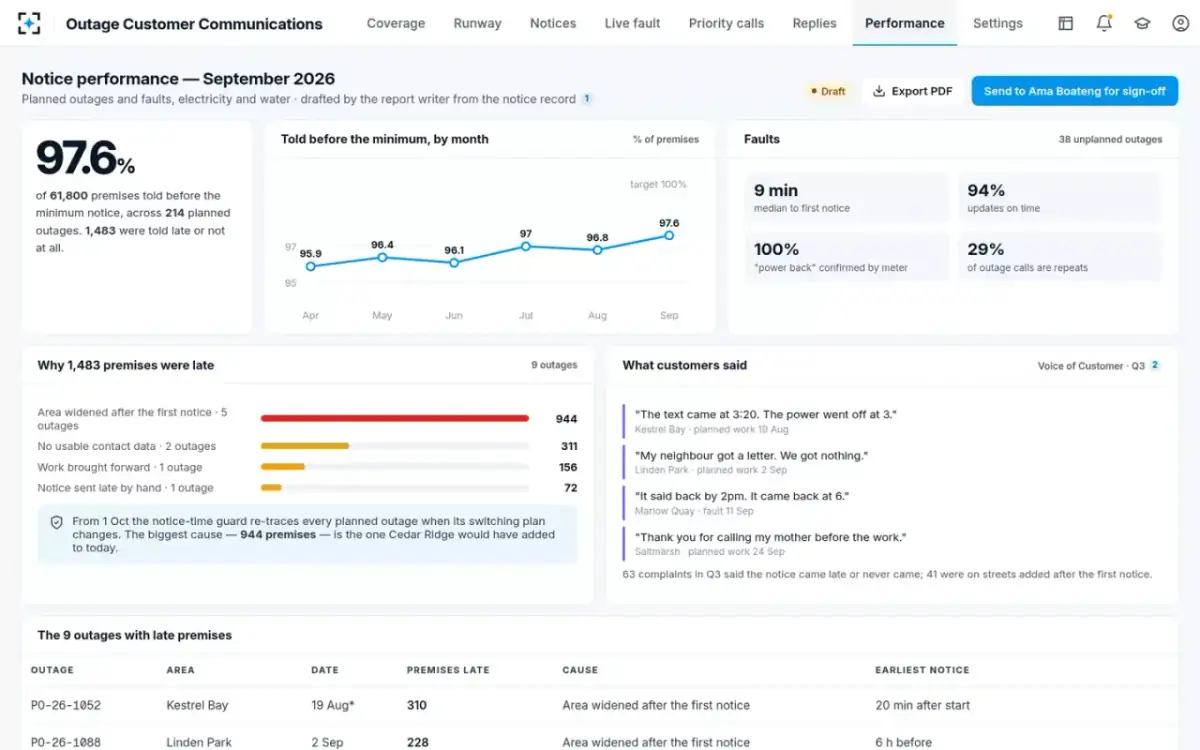Click quote "It said back by 2pm"
This screenshot has height=750, width=1200.
[742, 496]
